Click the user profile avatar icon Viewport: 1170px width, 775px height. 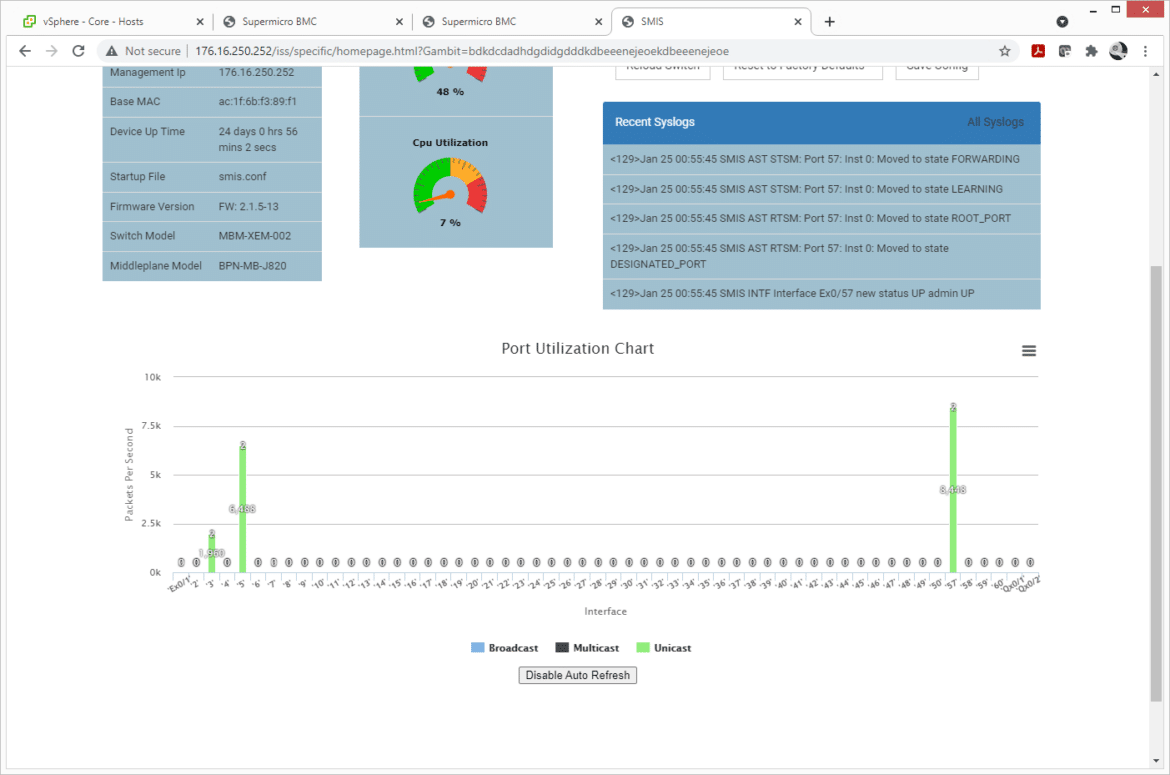tap(1118, 51)
